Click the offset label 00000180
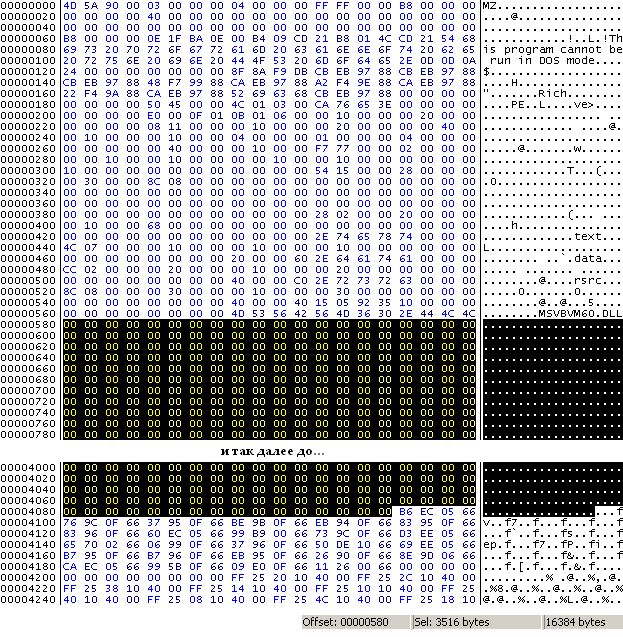This screenshot has height=637, width=623. point(29,103)
